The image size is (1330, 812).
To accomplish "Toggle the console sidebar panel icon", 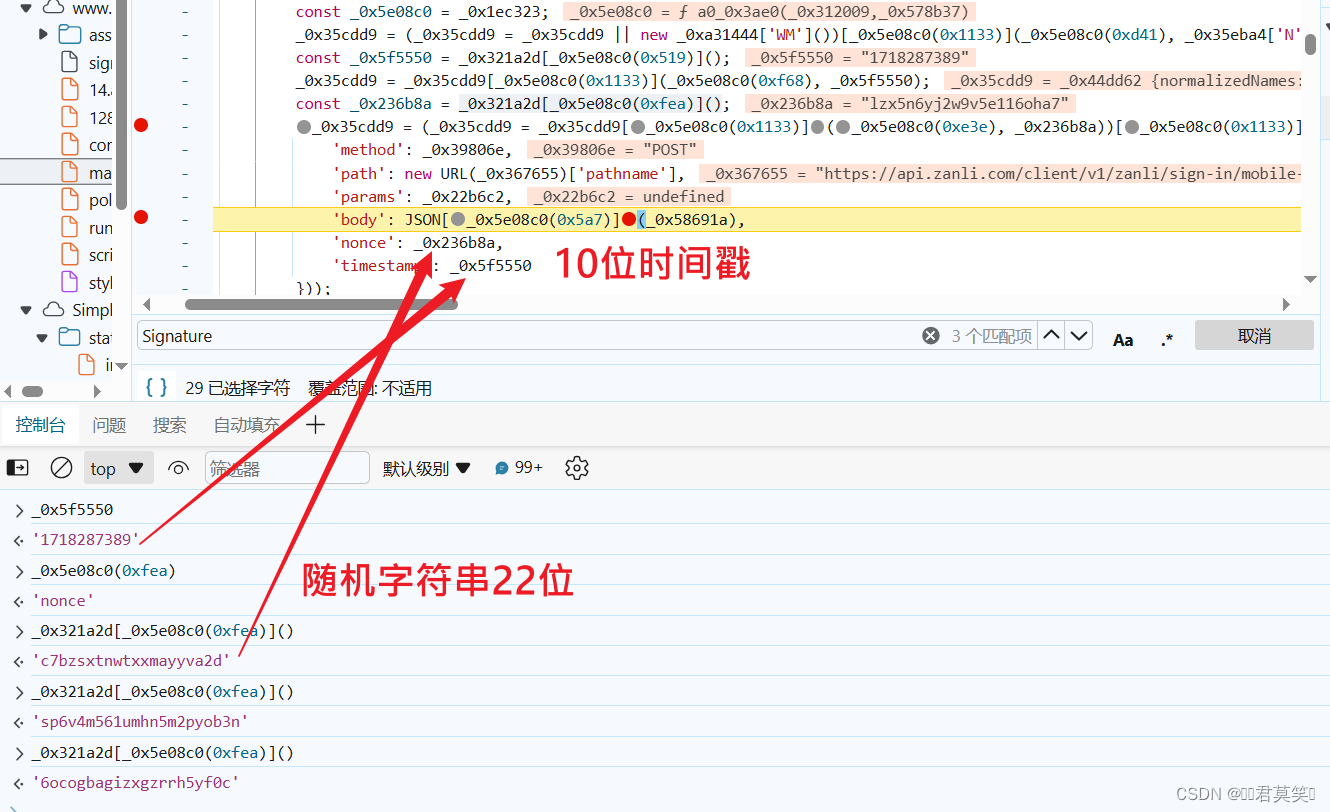I will [x=18, y=467].
